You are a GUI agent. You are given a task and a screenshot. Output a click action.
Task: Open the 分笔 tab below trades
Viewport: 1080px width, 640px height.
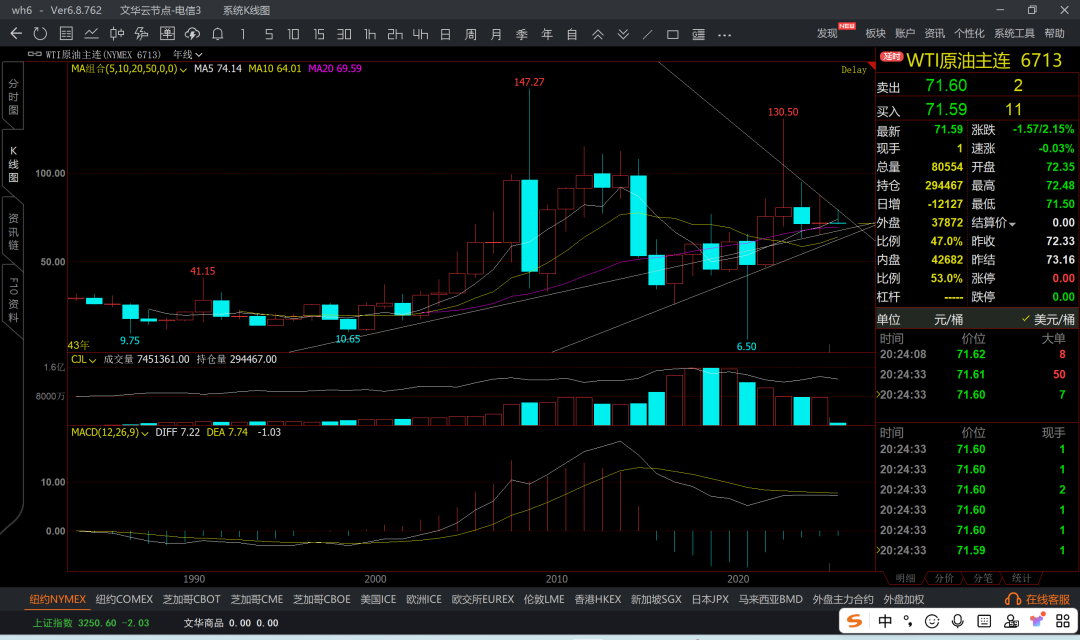[983, 578]
